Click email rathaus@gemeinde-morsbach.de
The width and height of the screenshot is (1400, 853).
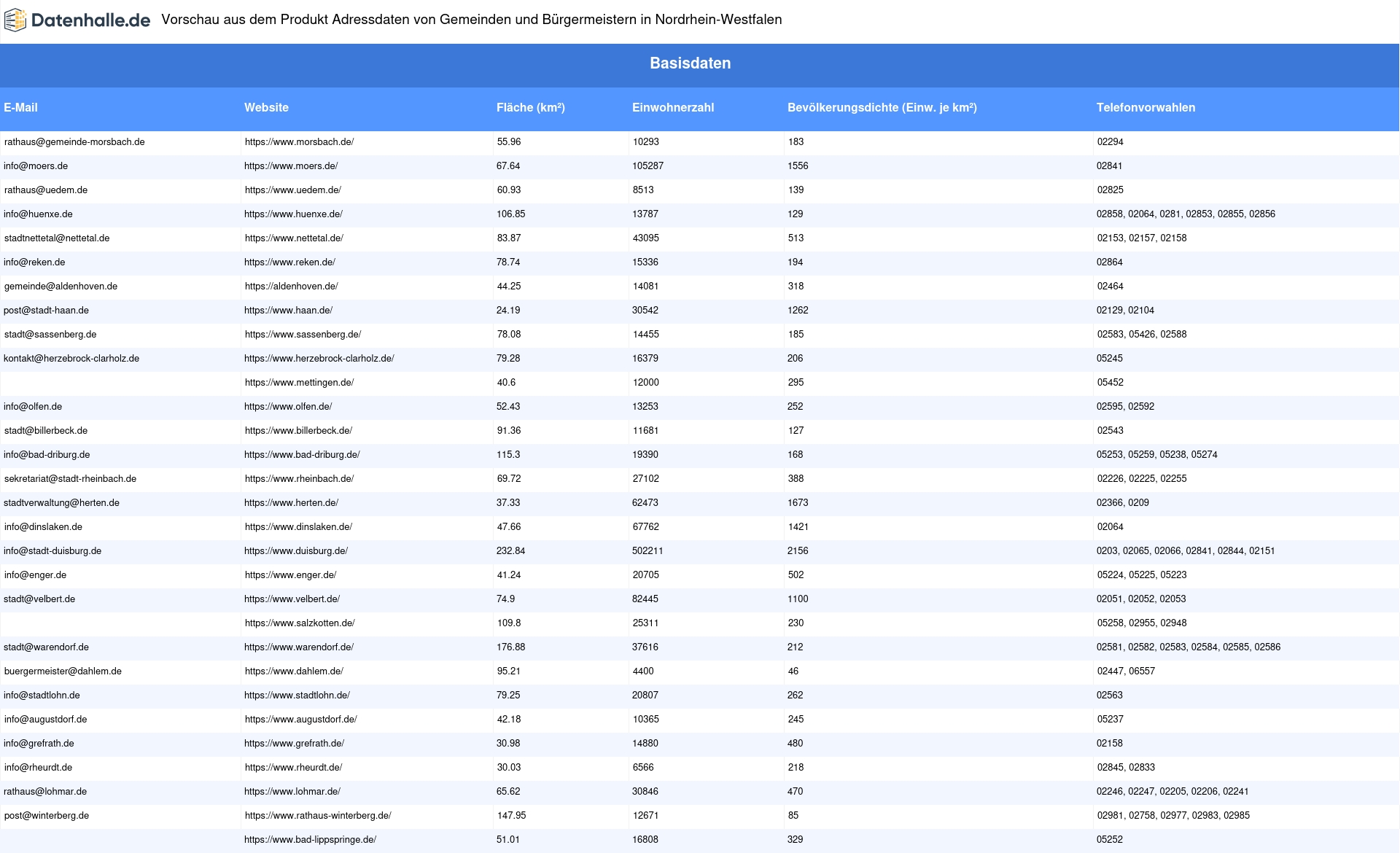pos(74,142)
